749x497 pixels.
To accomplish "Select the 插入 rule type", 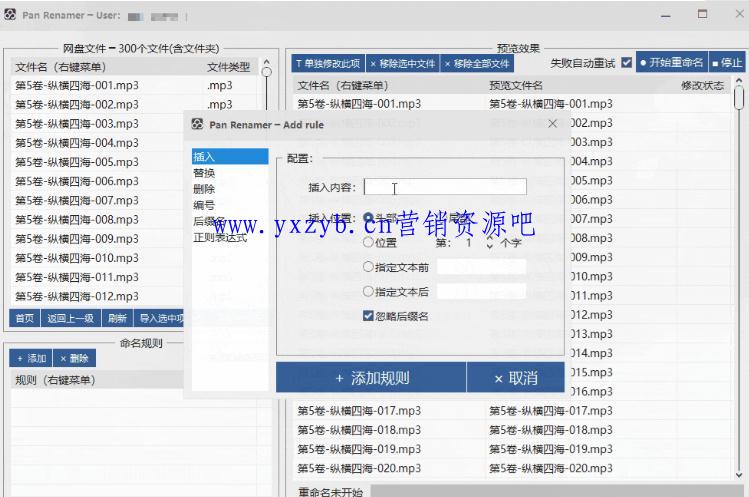I will tap(230, 156).
